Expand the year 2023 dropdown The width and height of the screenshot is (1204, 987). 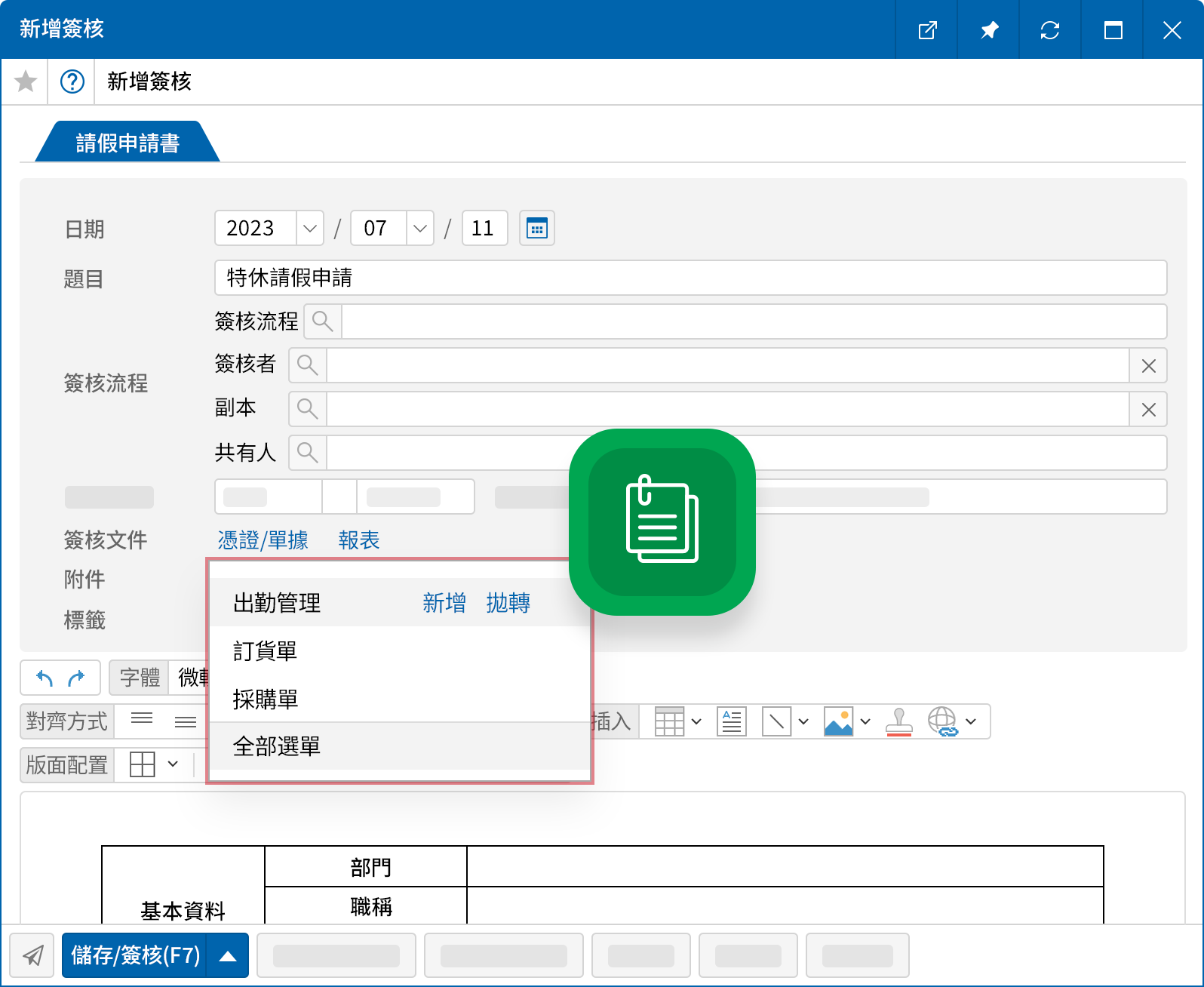click(309, 229)
